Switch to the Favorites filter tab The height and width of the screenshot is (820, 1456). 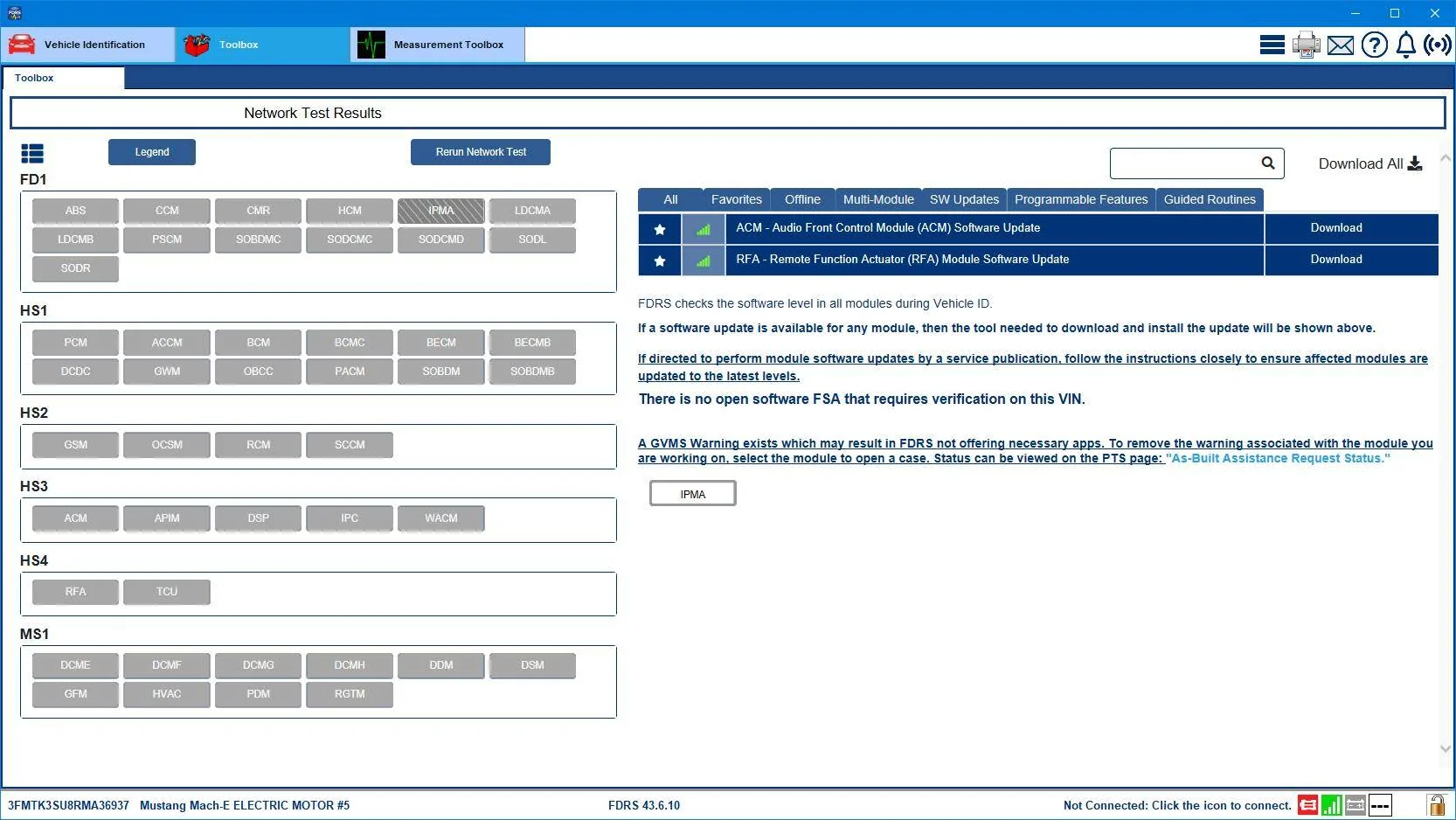coord(737,199)
